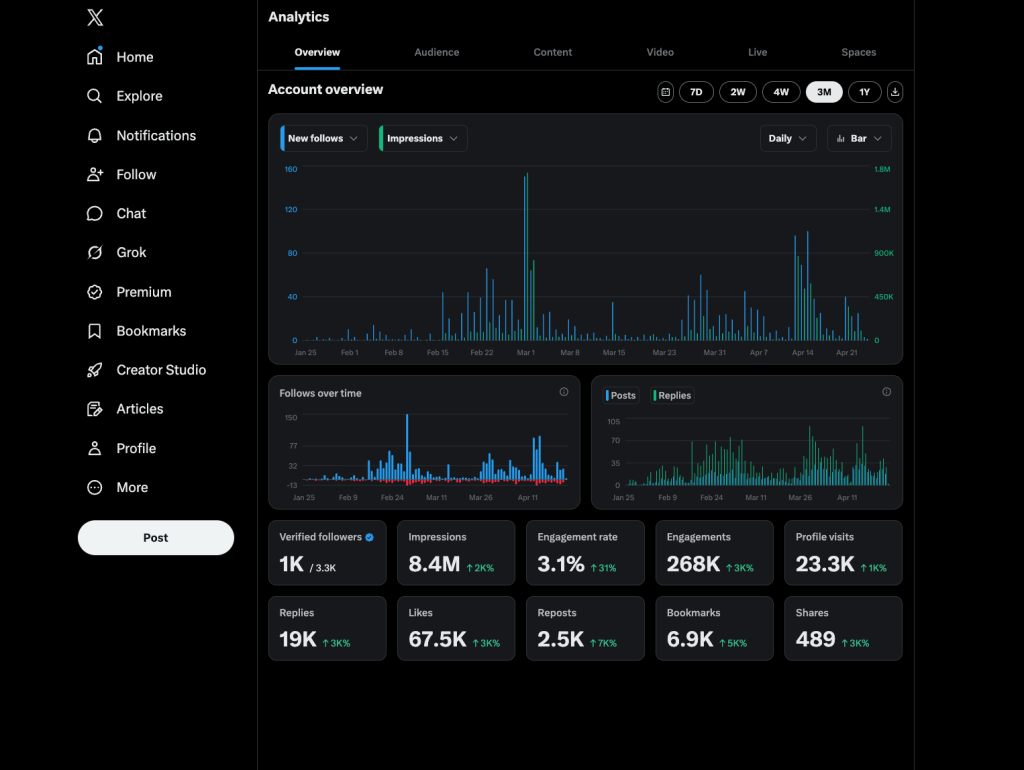Change the Daily granularity dropdown

click(x=788, y=139)
